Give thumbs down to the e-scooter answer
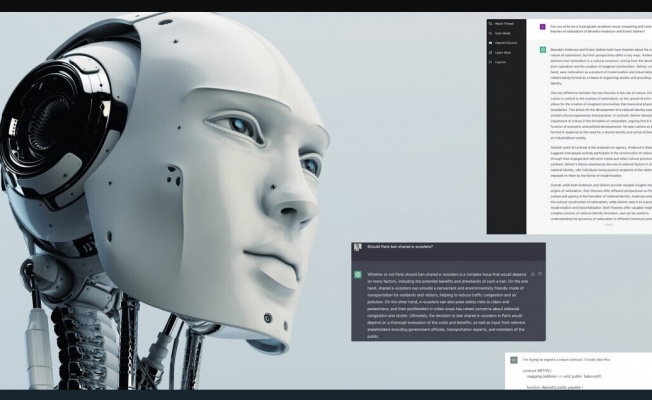This screenshot has width=652, height=400. [540, 274]
